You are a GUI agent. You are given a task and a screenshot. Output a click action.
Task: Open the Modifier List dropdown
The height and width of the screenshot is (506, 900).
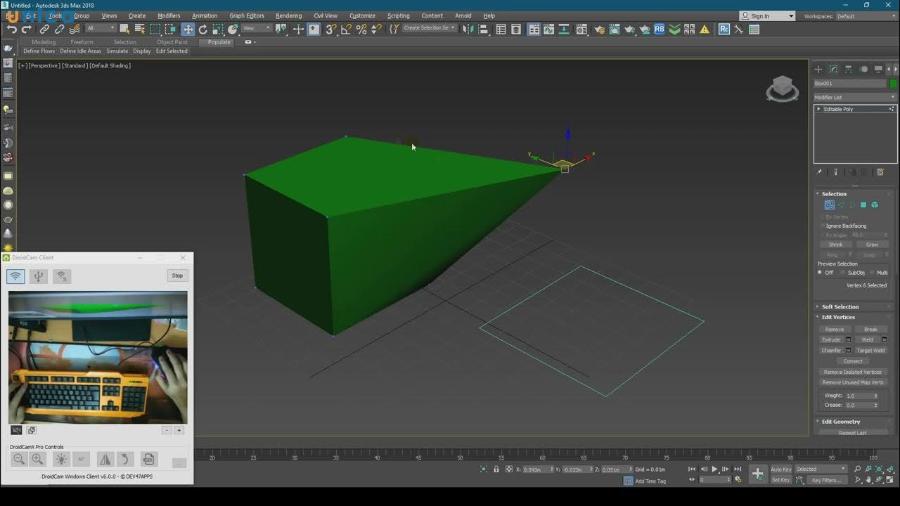click(x=854, y=97)
